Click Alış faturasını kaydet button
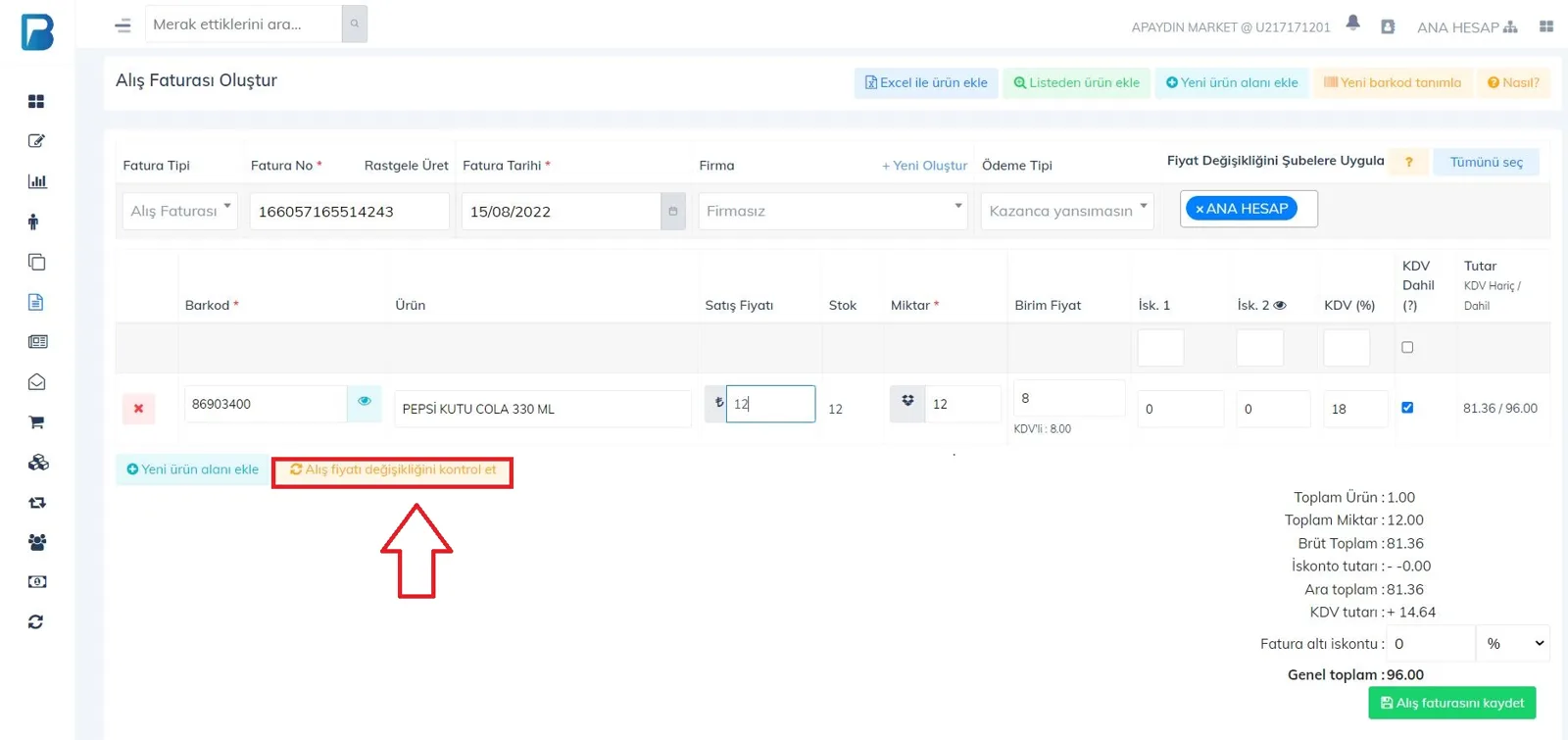Screen dimensions: 1568x740 [1452, 703]
